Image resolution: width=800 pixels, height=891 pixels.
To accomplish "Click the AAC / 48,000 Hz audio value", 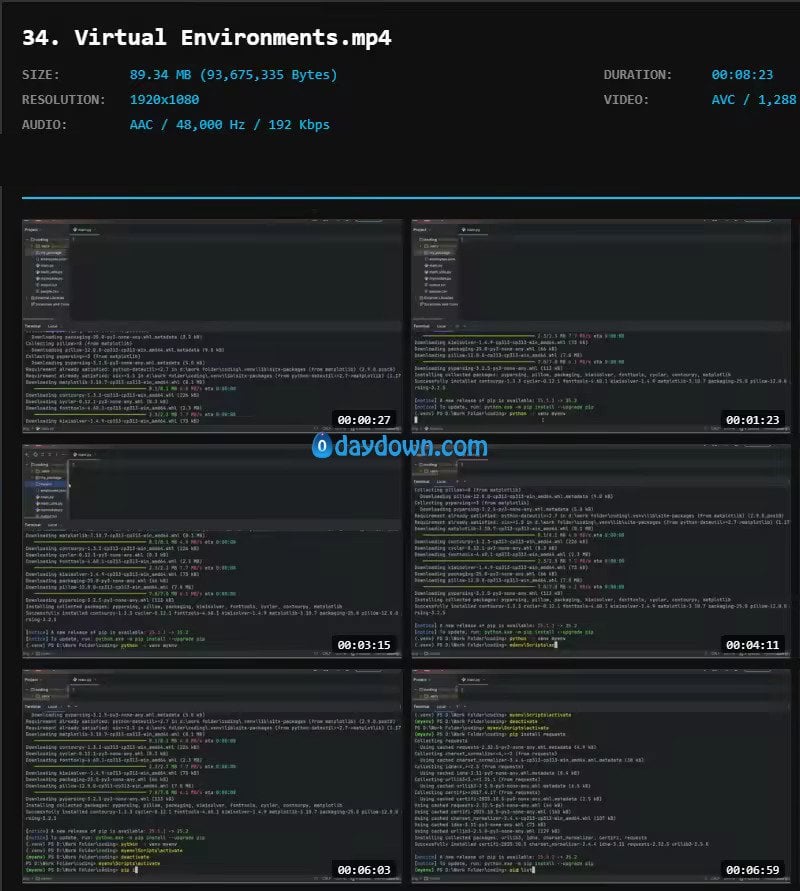I will tap(229, 125).
